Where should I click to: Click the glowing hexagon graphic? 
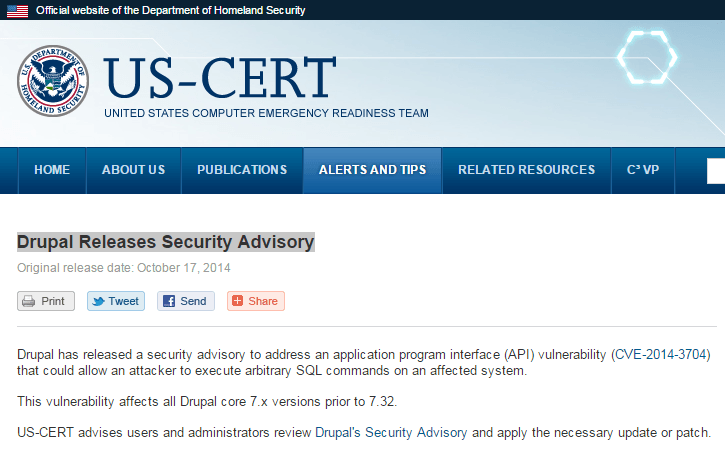coord(647,57)
